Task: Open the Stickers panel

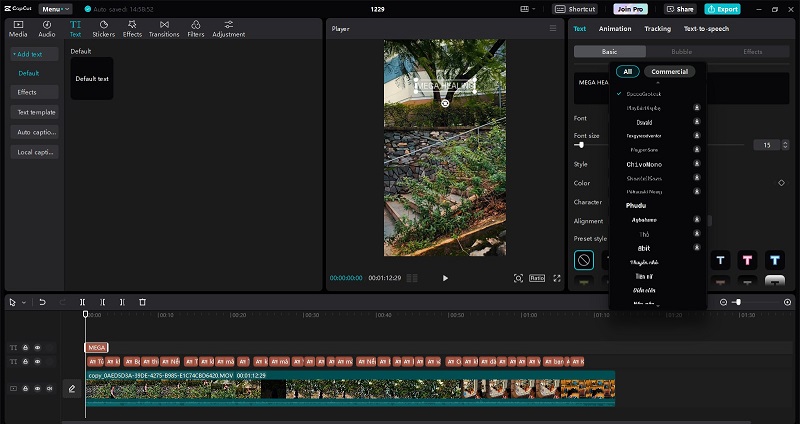Action: (104, 28)
